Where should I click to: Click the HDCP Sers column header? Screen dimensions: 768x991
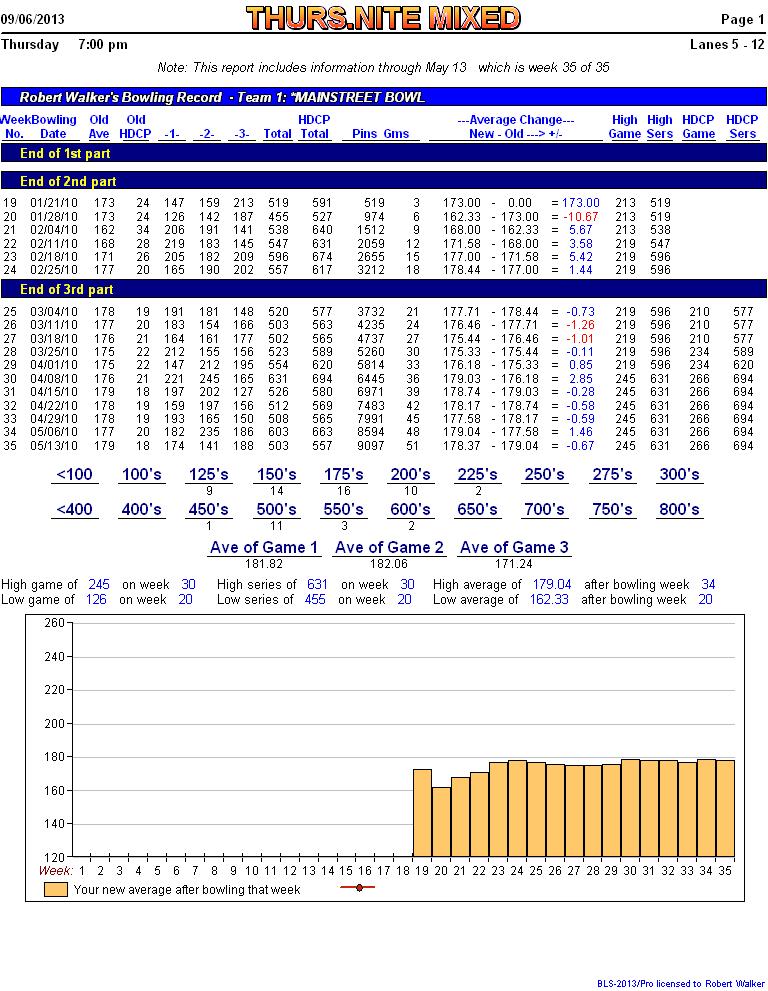pyautogui.click(x=742, y=126)
